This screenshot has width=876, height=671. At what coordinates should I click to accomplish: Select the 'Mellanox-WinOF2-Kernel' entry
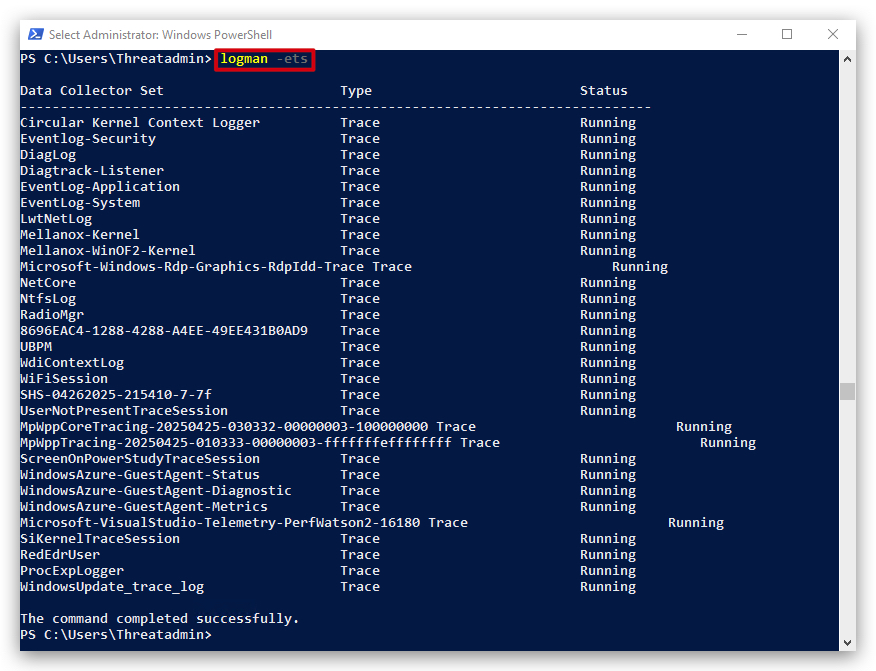click(108, 250)
